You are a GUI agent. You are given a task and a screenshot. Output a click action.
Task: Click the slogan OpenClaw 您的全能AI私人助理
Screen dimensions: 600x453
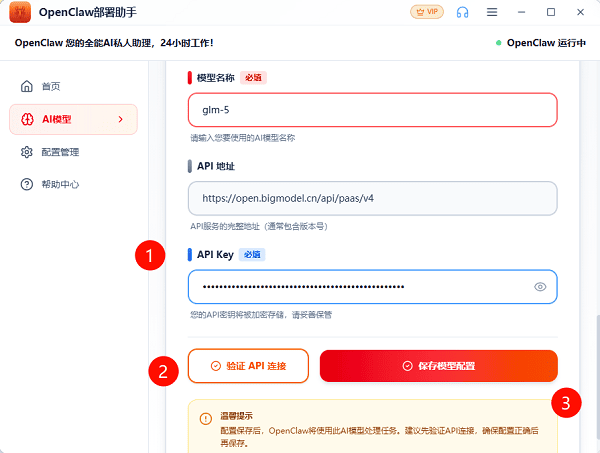point(114,43)
